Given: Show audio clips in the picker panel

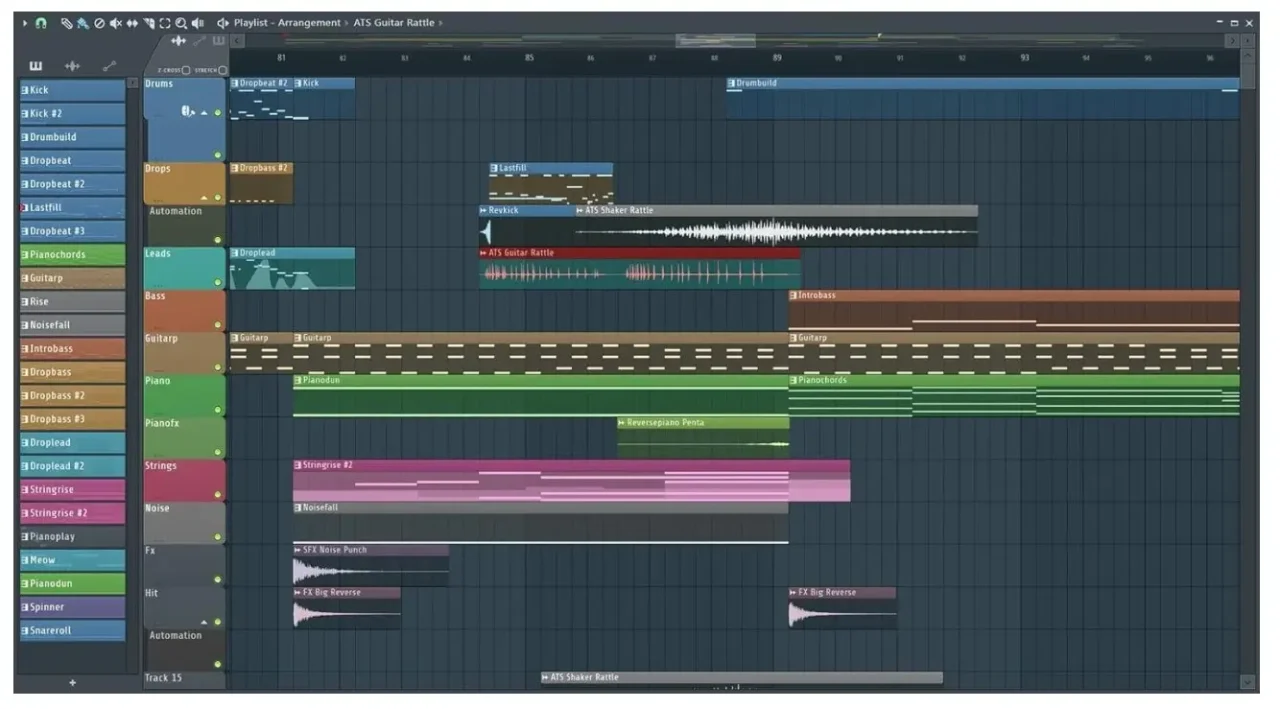Looking at the screenshot, I should point(72,66).
